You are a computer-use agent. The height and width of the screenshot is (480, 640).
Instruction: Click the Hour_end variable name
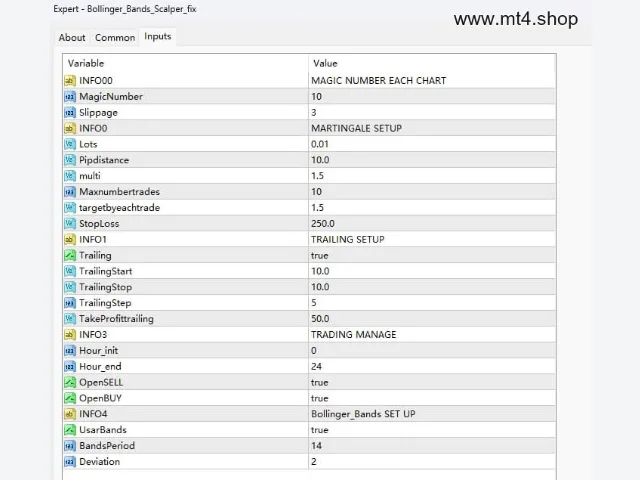(100, 367)
